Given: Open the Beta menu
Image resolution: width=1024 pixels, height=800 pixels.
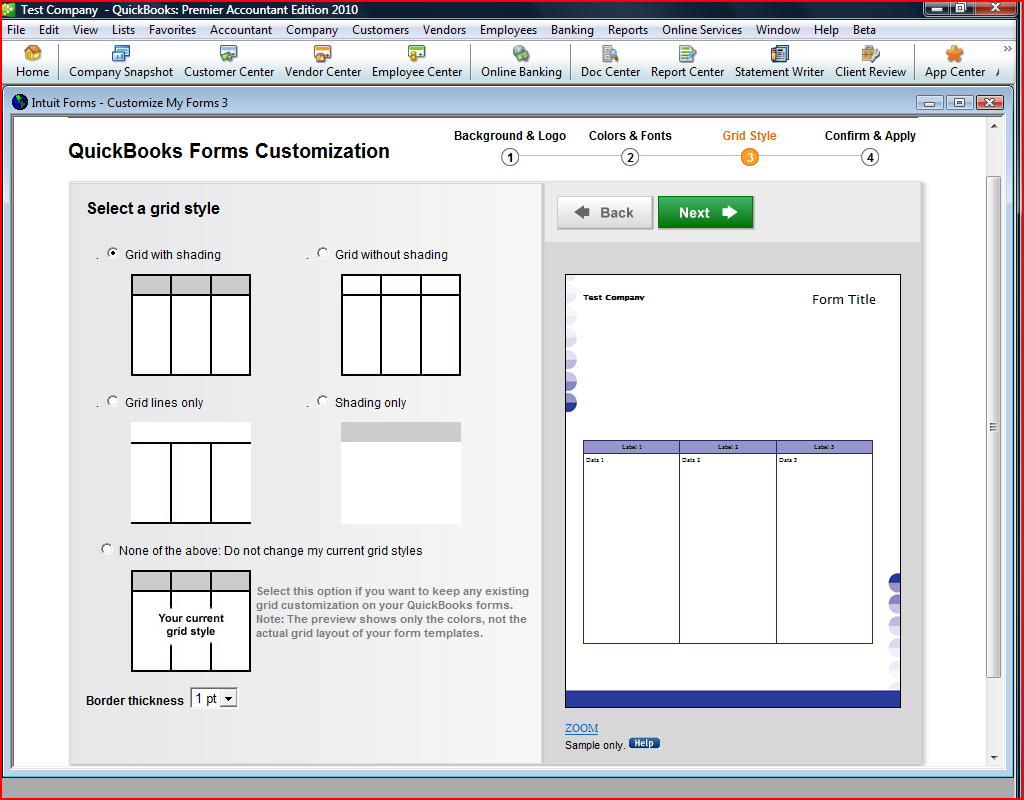Looking at the screenshot, I should tap(864, 30).
